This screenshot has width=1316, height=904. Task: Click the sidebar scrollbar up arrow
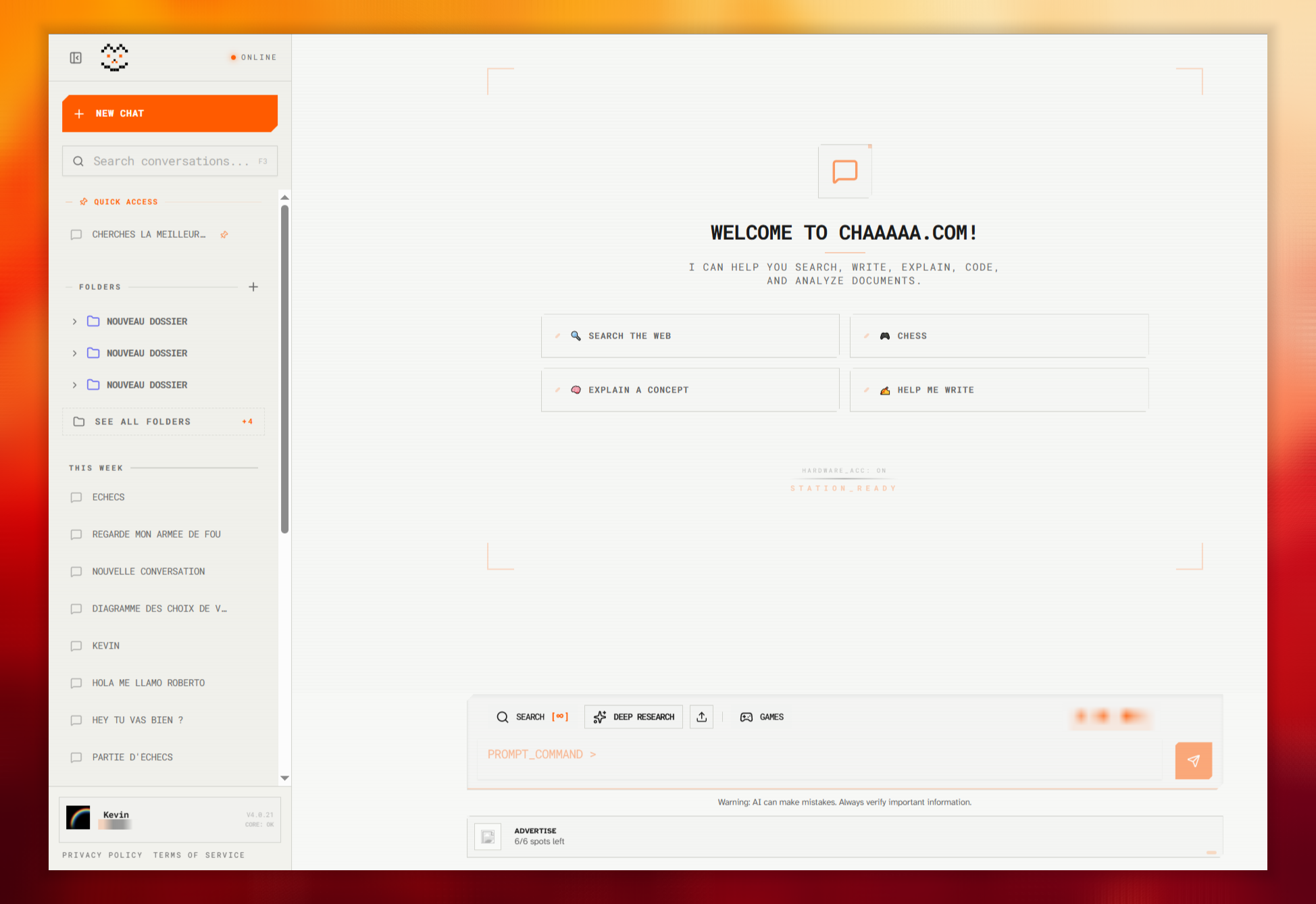(x=285, y=197)
